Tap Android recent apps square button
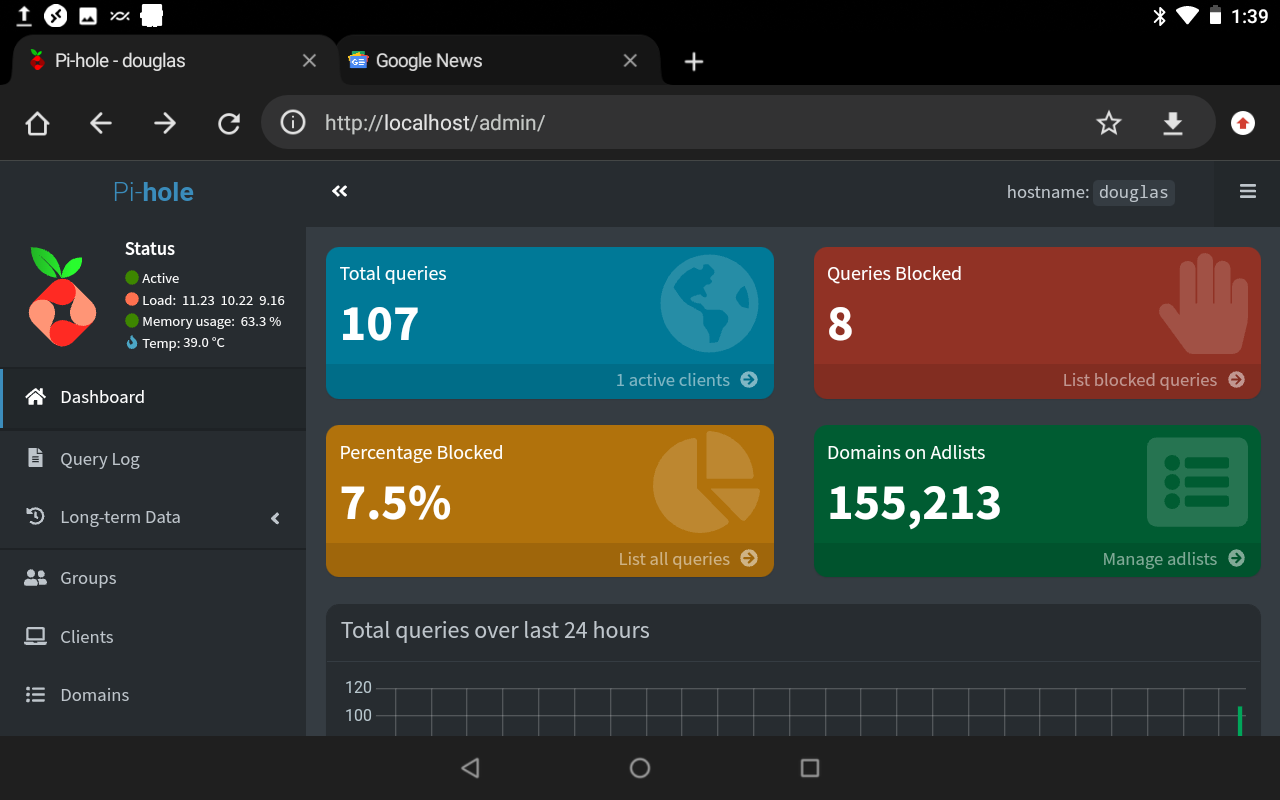Image resolution: width=1280 pixels, height=800 pixels. click(810, 768)
